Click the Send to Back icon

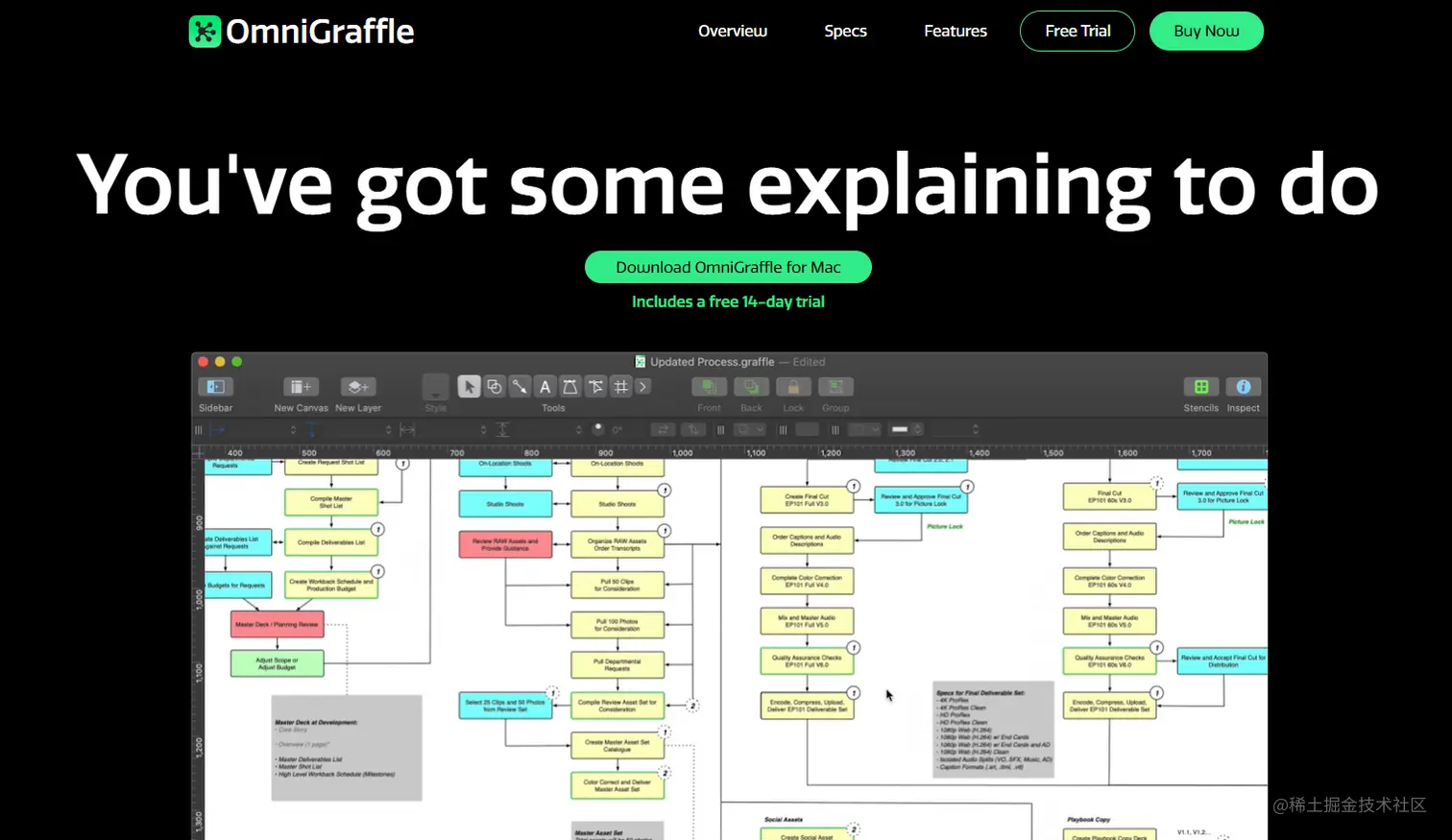click(751, 387)
